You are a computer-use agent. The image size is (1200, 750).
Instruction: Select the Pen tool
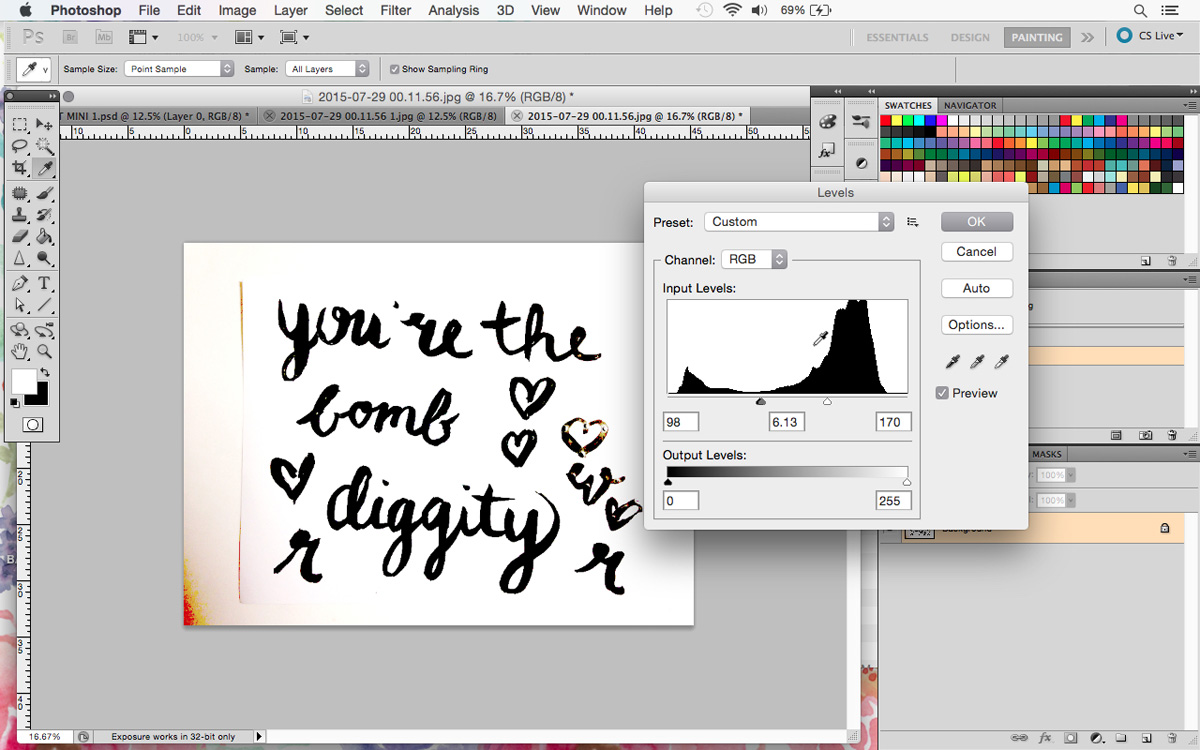click(19, 284)
